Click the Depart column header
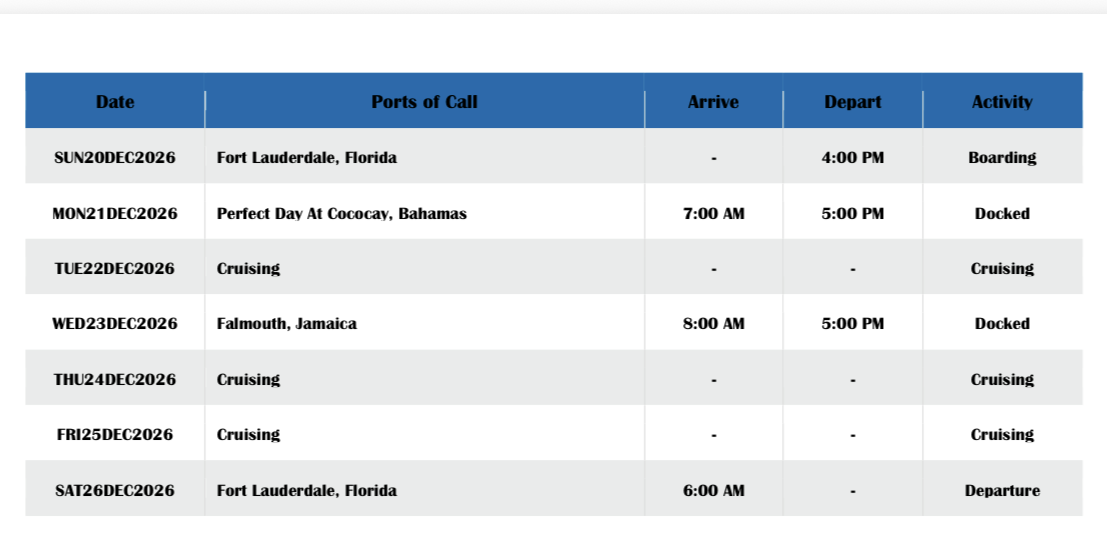Viewport: 1107px width, 548px height. click(852, 102)
